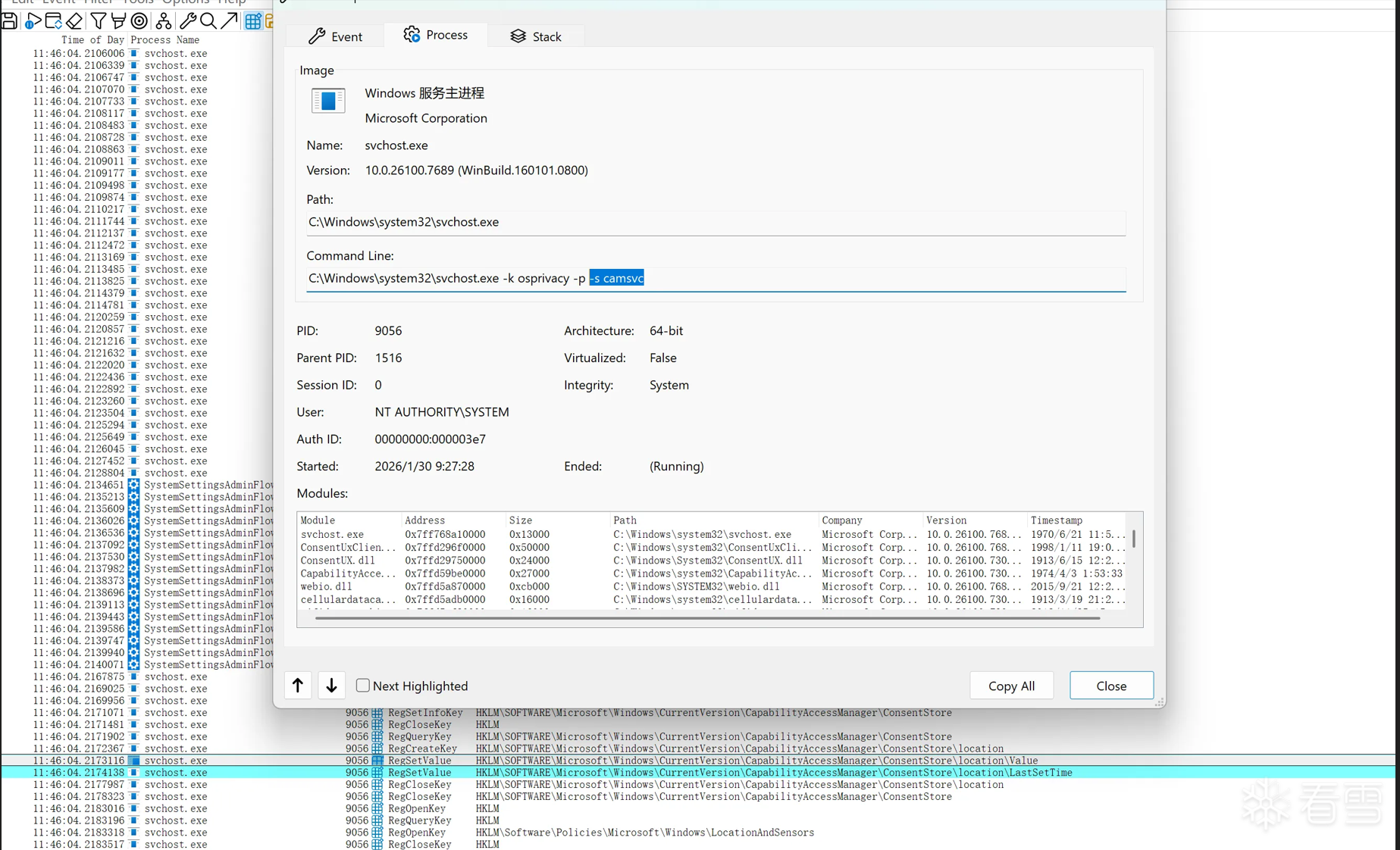Go to next event with down arrow

pos(331,686)
